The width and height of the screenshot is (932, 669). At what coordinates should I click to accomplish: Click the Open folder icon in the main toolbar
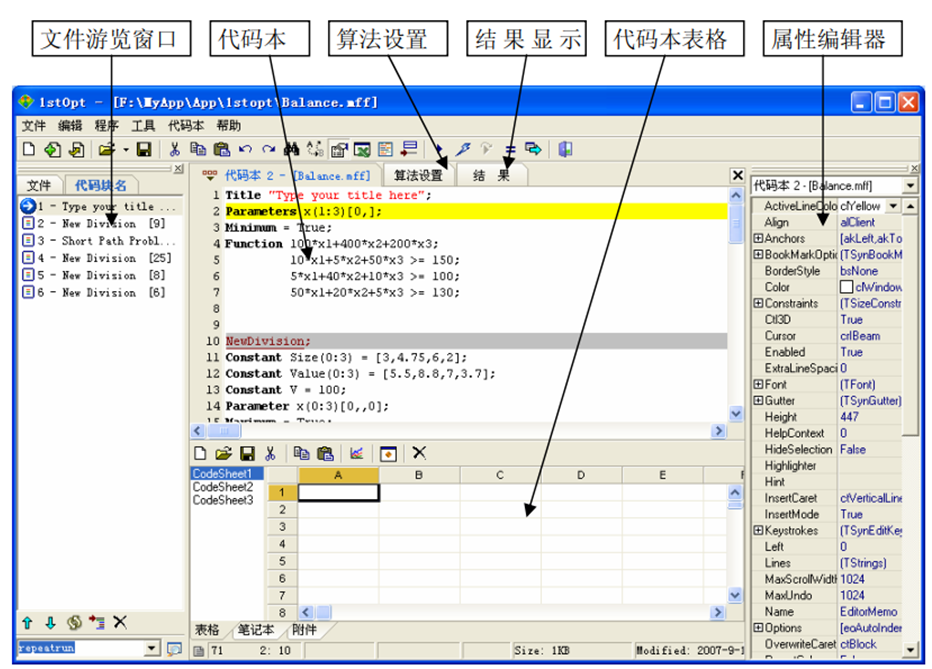(107, 150)
